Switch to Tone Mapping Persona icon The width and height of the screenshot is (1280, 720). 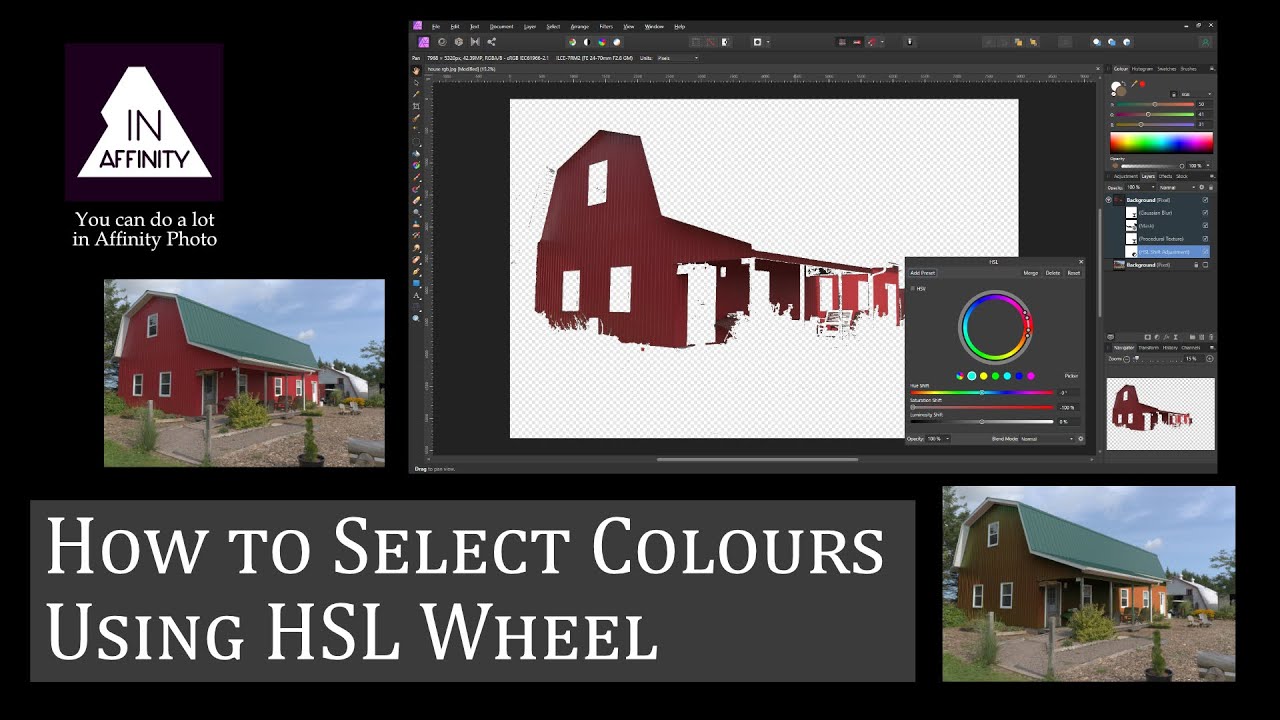[x=475, y=42]
